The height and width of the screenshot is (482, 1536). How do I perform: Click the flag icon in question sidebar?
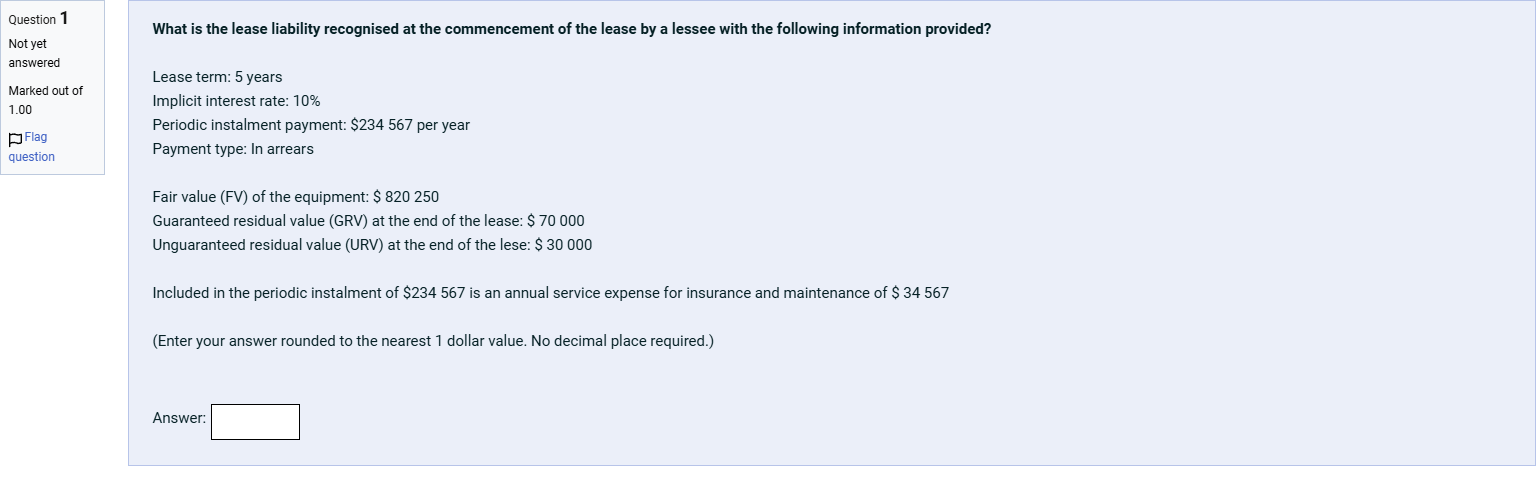[15, 139]
